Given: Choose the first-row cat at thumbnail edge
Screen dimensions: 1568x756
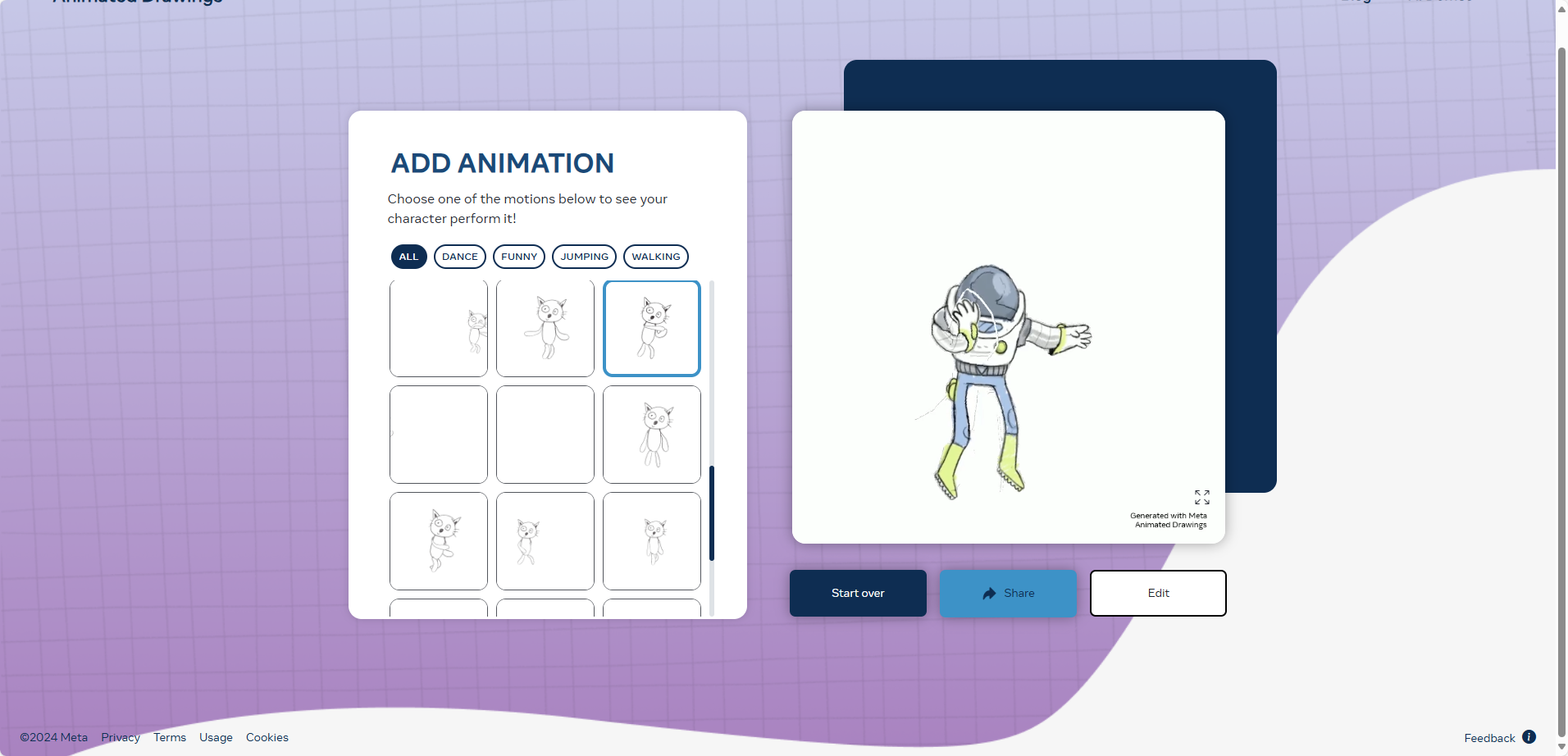Looking at the screenshot, I should tap(439, 328).
